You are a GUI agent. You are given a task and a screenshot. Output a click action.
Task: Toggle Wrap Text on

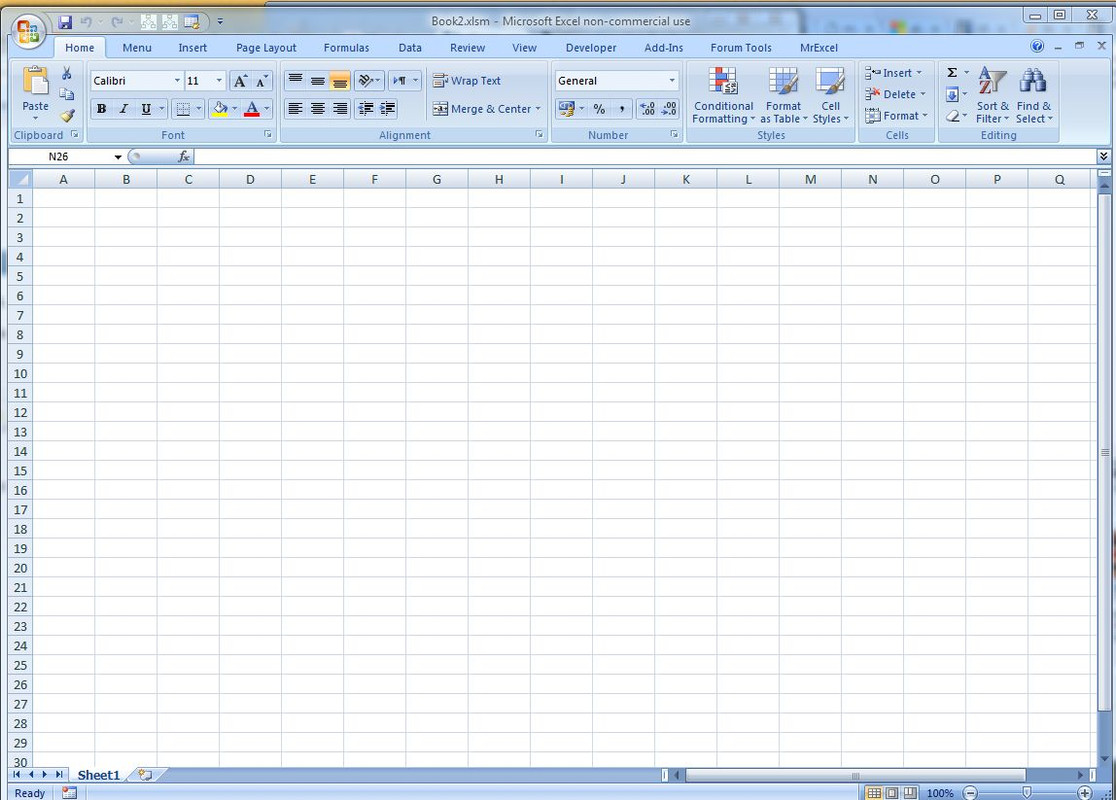click(x=467, y=81)
